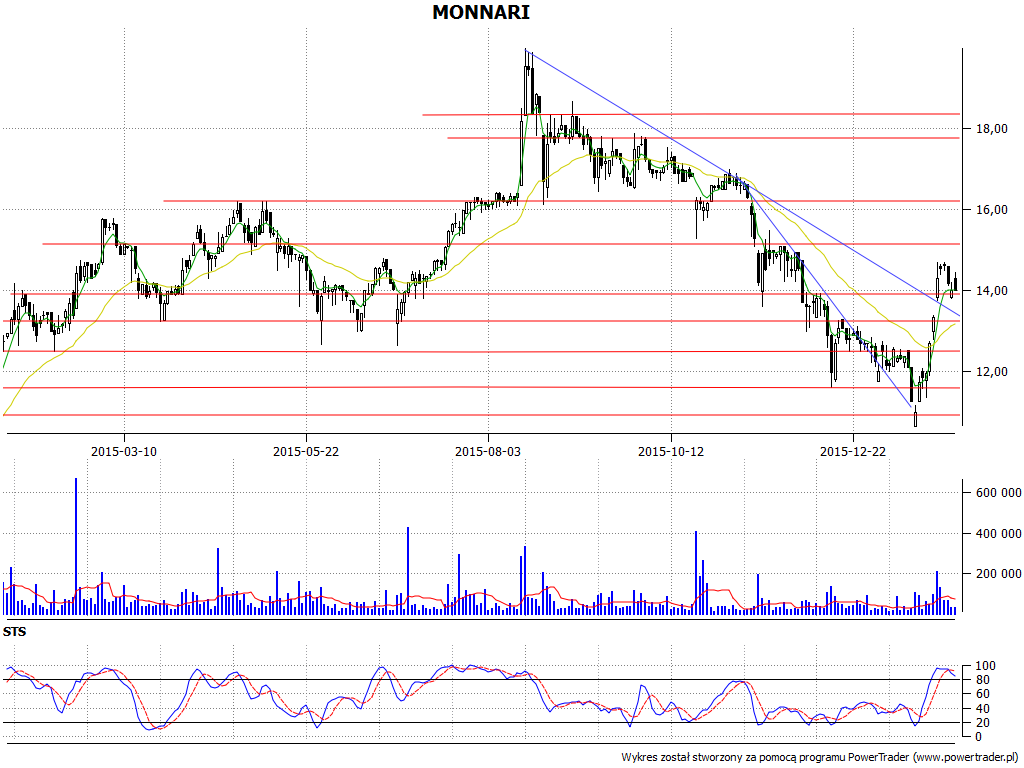Screen dimensions: 1024x768
Task: Click the 100 level on STS axis
Action: coord(985,666)
